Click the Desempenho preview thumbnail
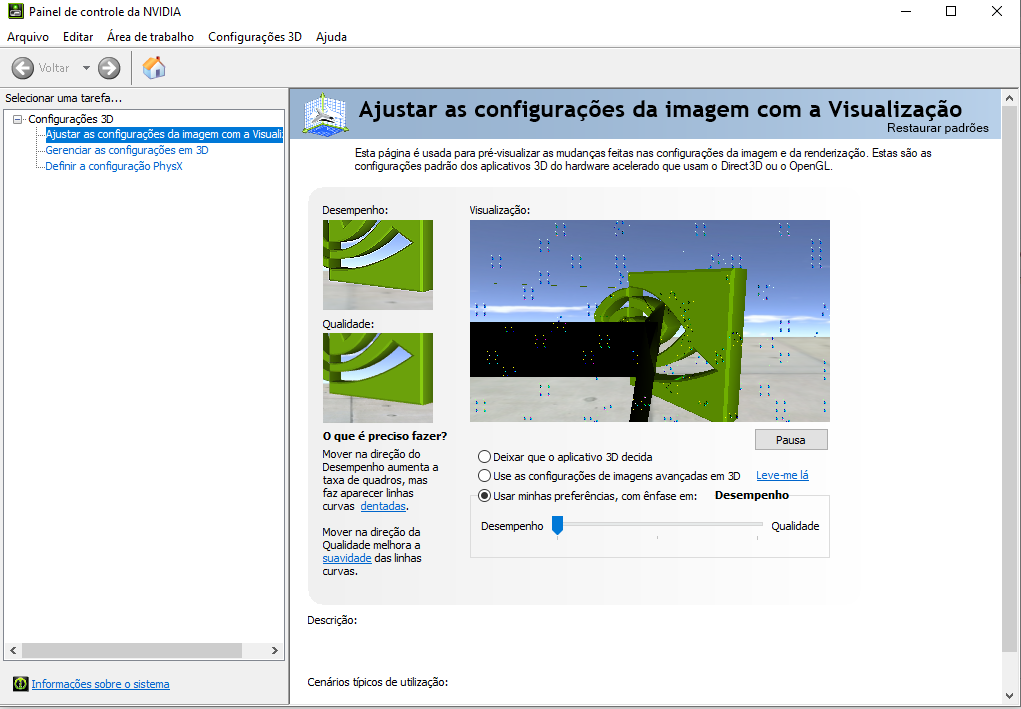The image size is (1021, 709). tap(378, 265)
